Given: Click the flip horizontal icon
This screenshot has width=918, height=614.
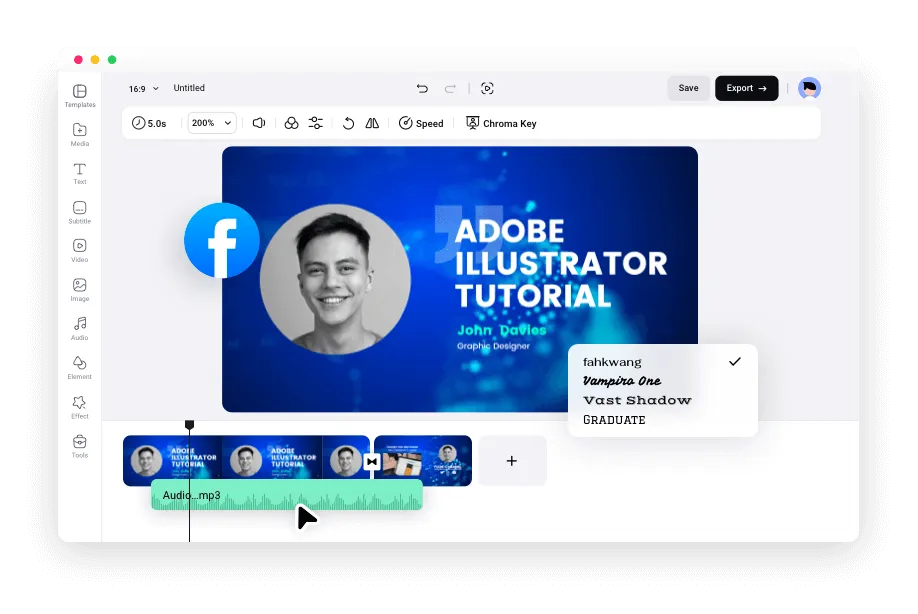Looking at the screenshot, I should point(372,123).
